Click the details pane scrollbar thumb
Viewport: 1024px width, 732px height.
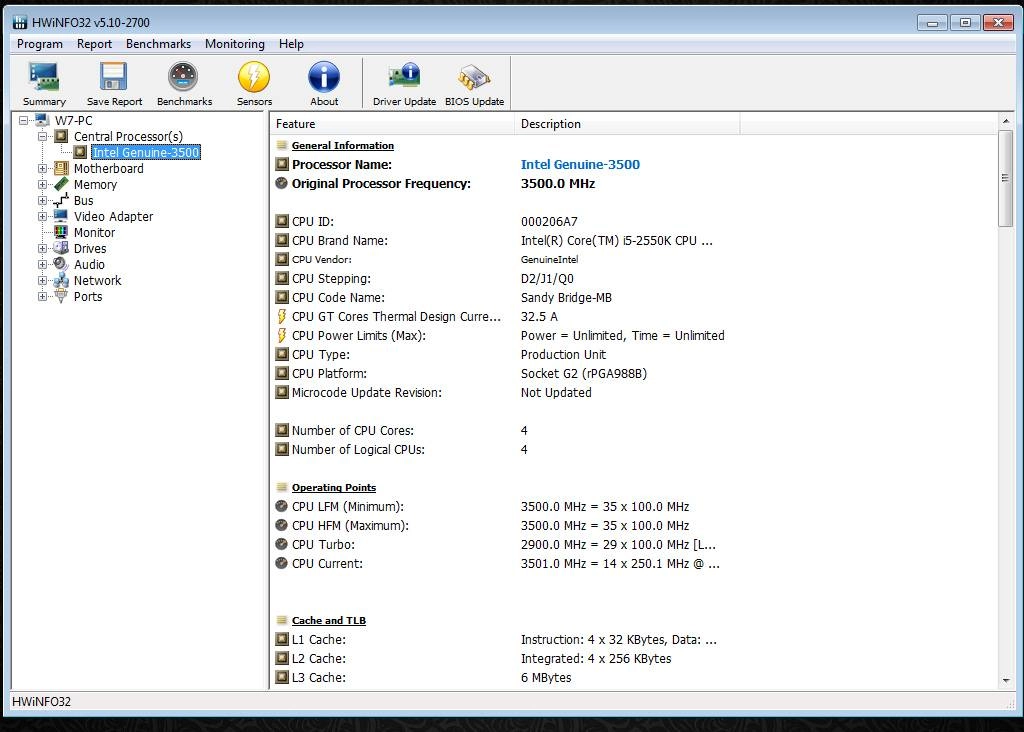click(1005, 178)
